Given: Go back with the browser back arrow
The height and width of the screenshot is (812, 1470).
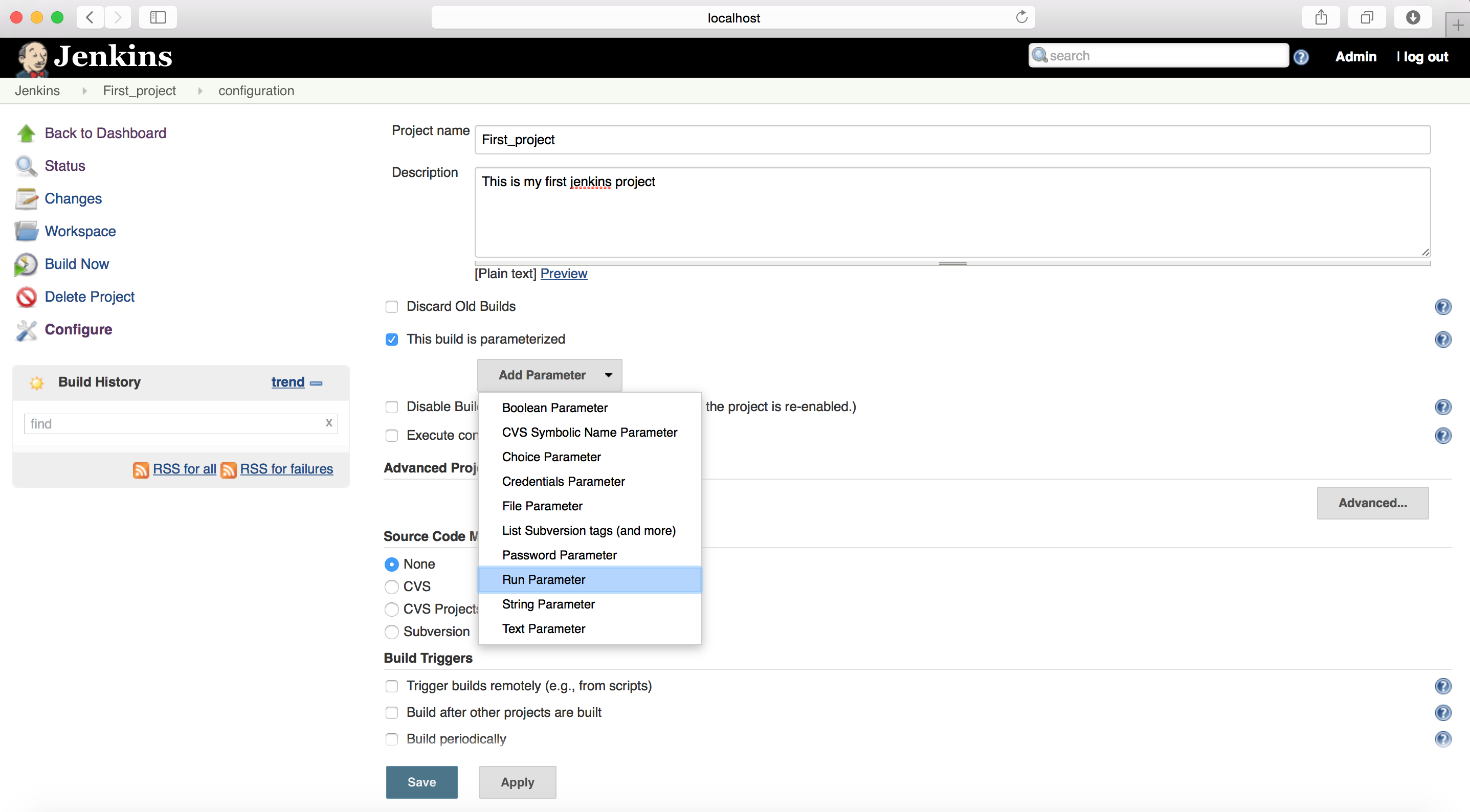Looking at the screenshot, I should pos(90,17).
